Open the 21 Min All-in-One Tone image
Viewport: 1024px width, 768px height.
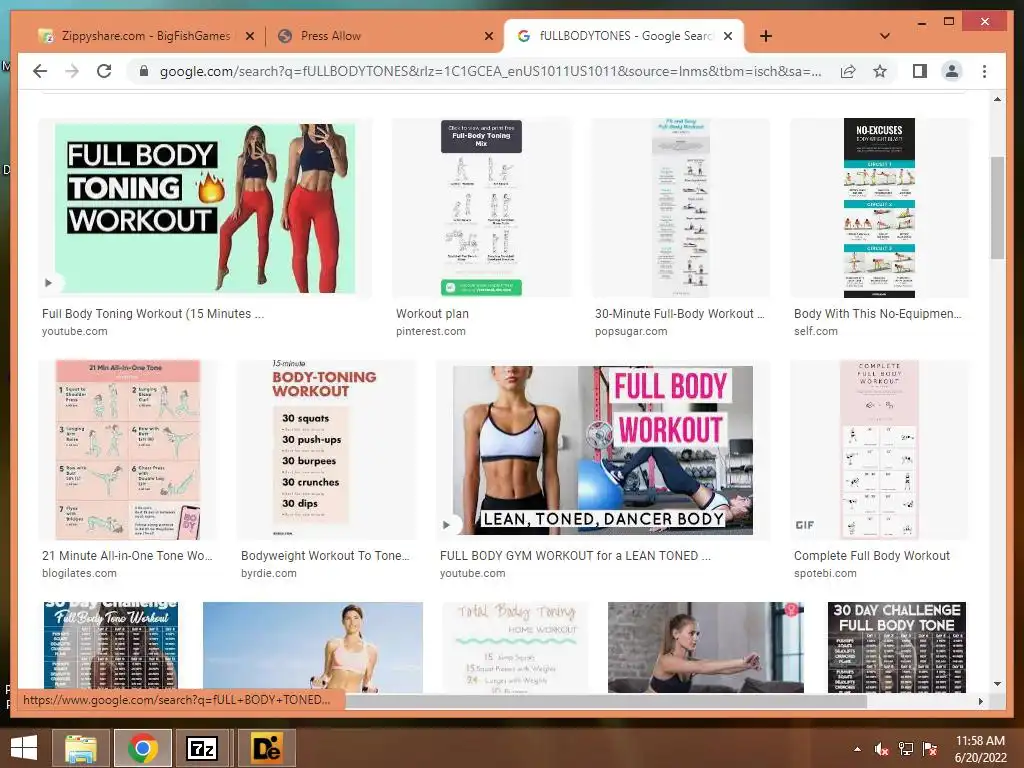[x=128, y=450]
